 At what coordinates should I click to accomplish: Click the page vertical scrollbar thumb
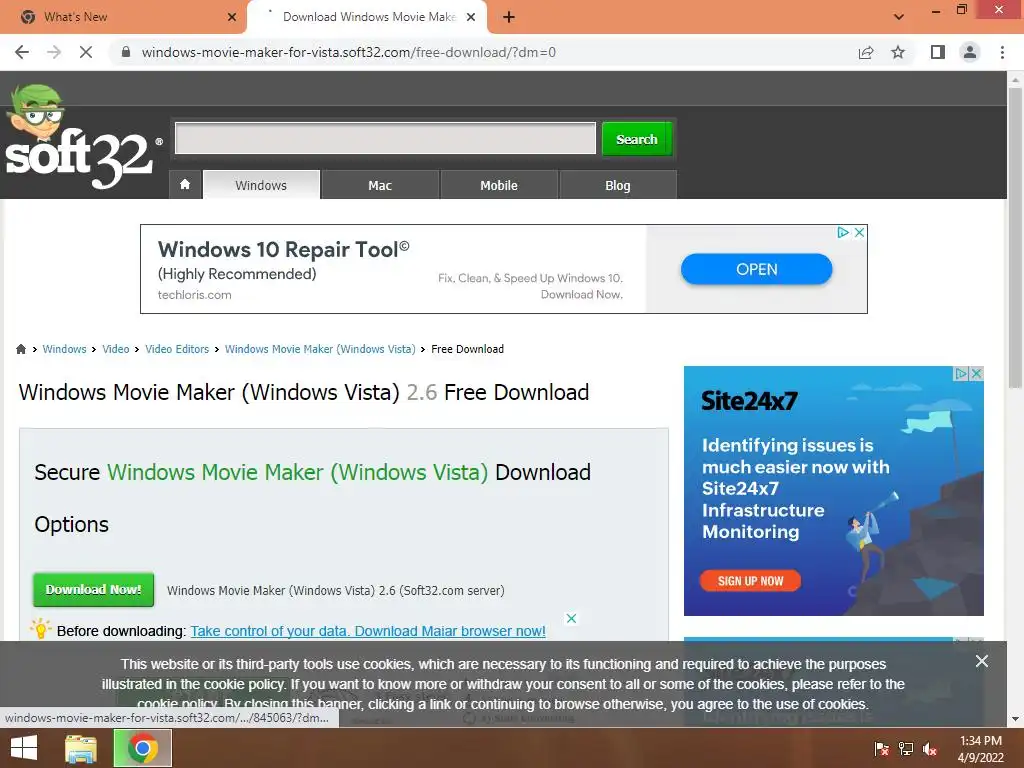click(1015, 238)
